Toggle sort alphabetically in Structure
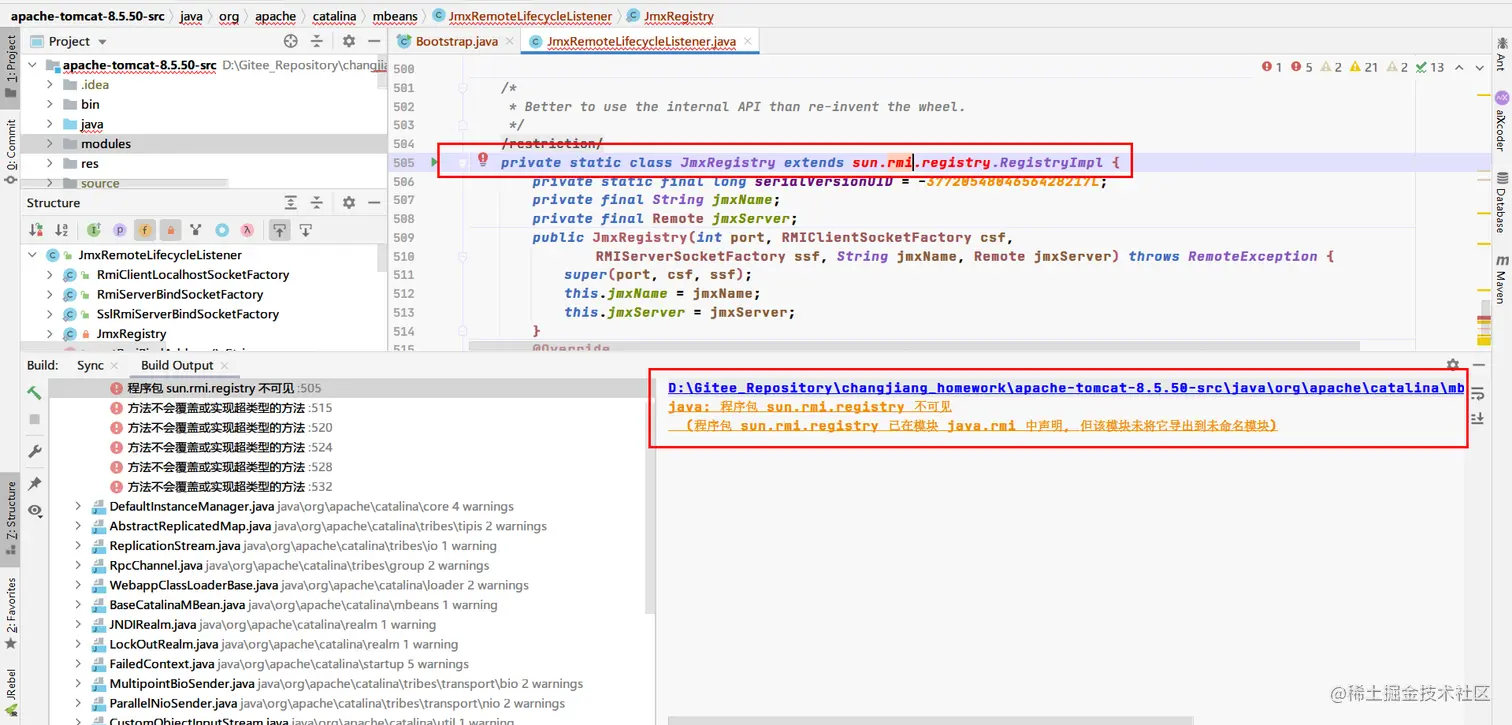The width and height of the screenshot is (1512, 725). coord(62,230)
